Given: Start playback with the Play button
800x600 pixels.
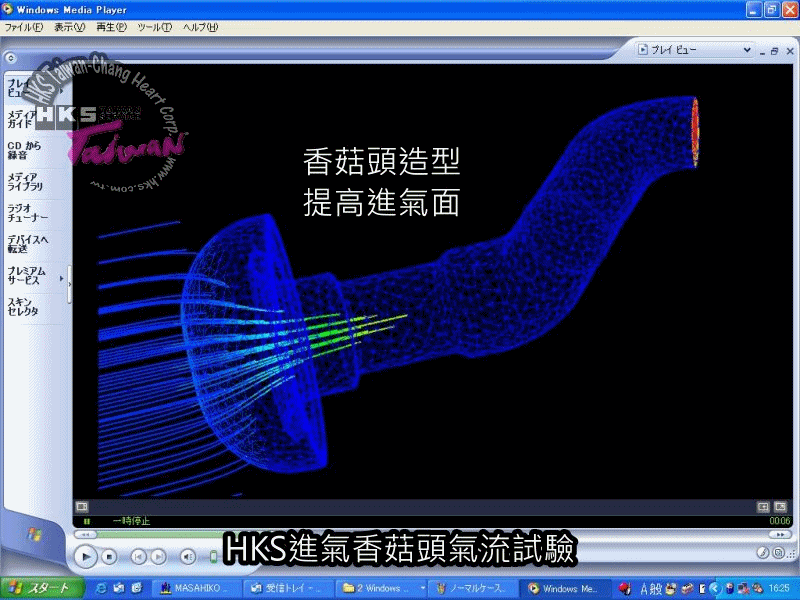Looking at the screenshot, I should [86, 556].
